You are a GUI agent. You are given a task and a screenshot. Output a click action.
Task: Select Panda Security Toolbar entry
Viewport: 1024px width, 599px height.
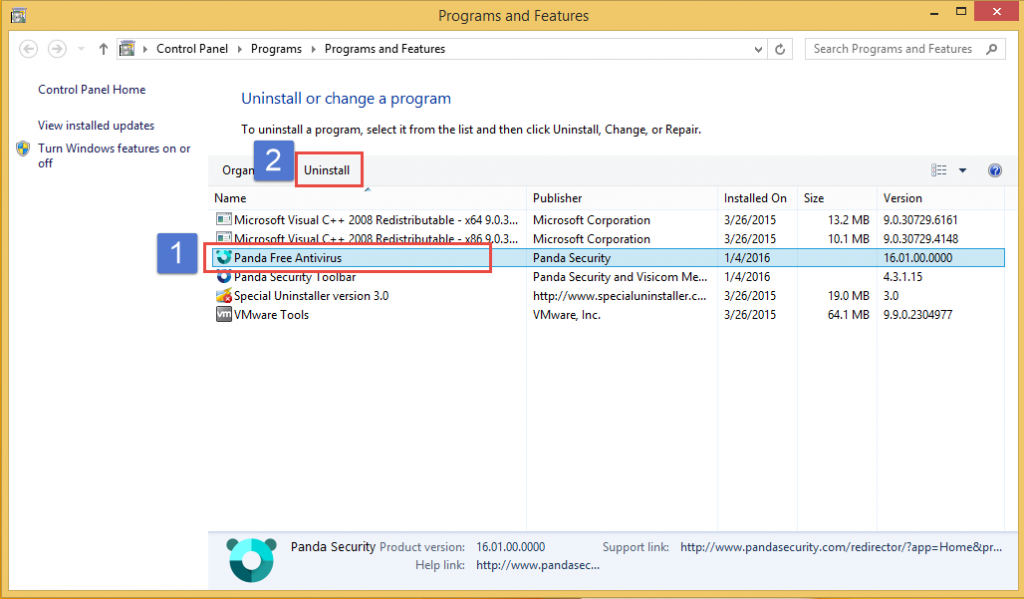click(606, 277)
